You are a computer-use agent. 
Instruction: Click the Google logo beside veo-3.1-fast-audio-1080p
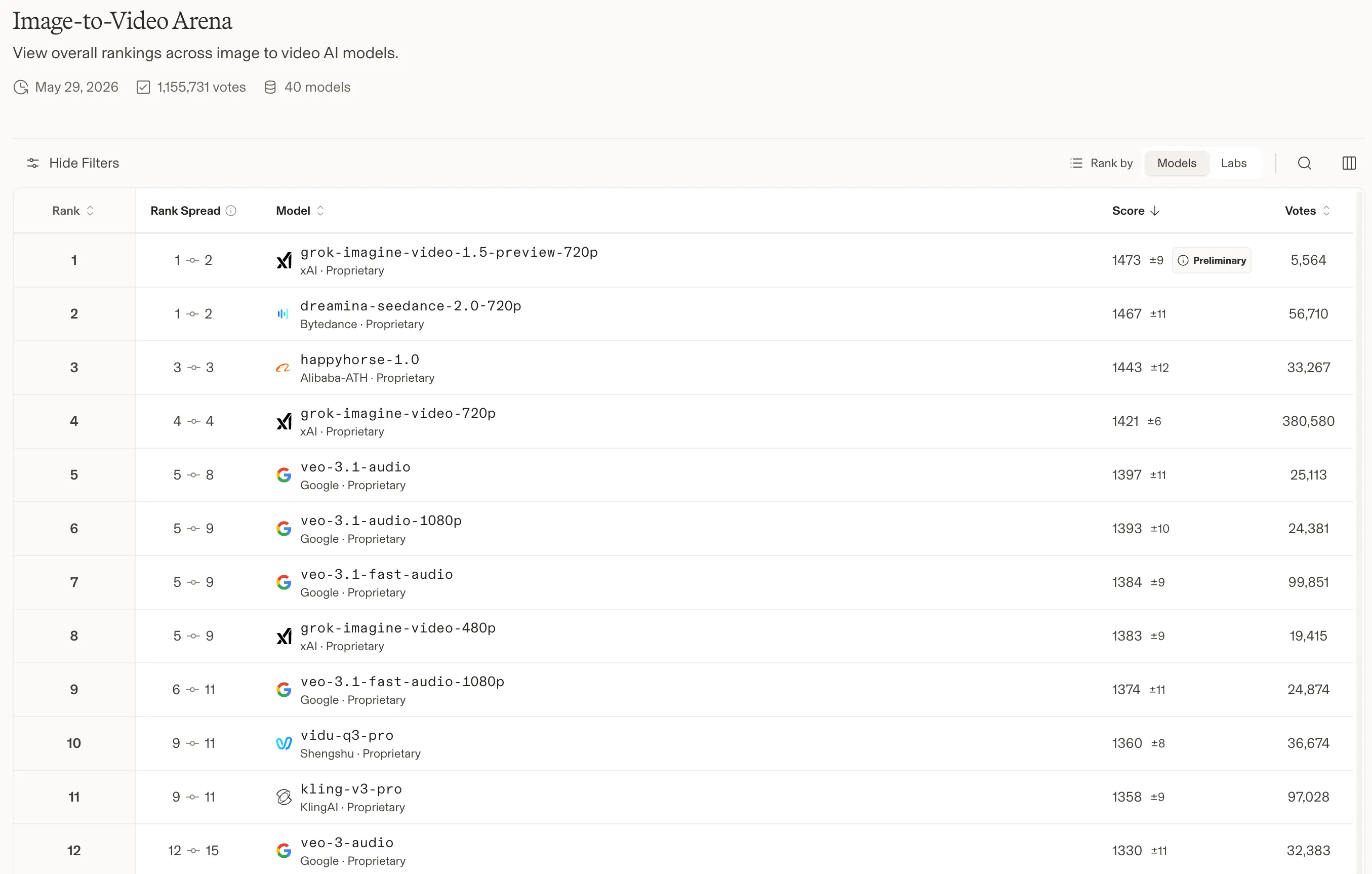(x=284, y=690)
